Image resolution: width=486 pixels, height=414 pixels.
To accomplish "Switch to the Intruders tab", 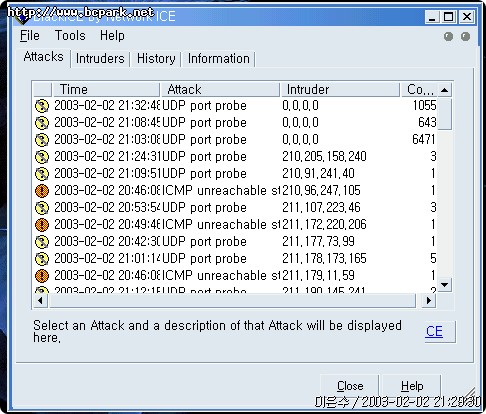I will coord(100,59).
